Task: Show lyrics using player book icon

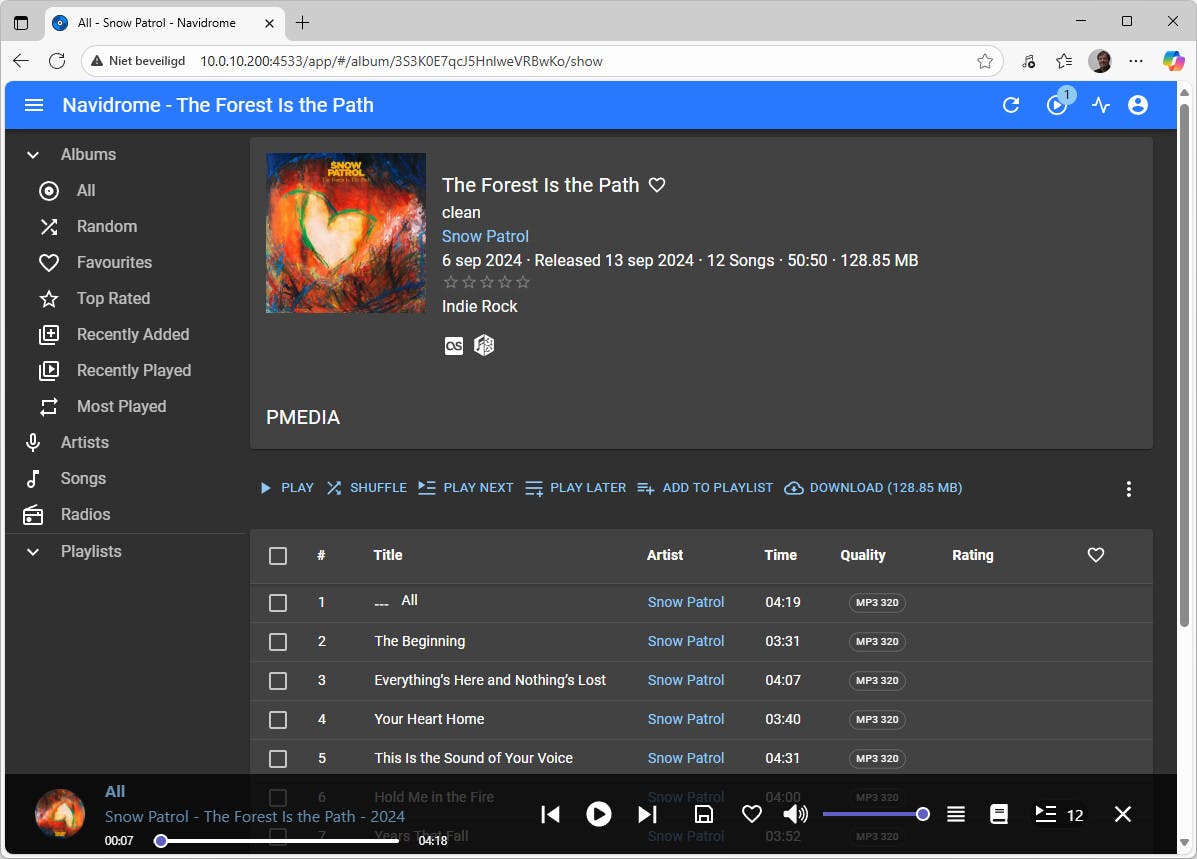Action: (x=999, y=815)
